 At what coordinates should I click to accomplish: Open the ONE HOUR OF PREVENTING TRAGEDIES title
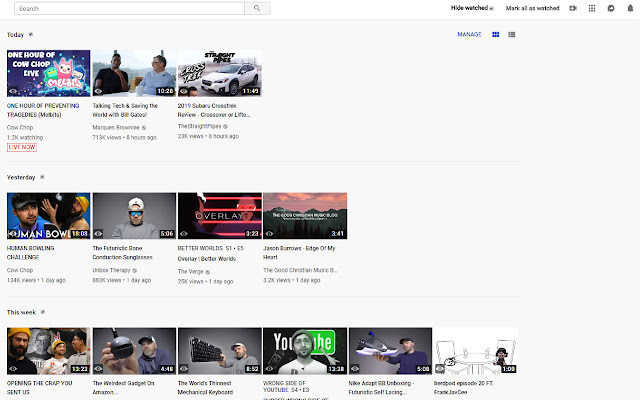point(43,110)
